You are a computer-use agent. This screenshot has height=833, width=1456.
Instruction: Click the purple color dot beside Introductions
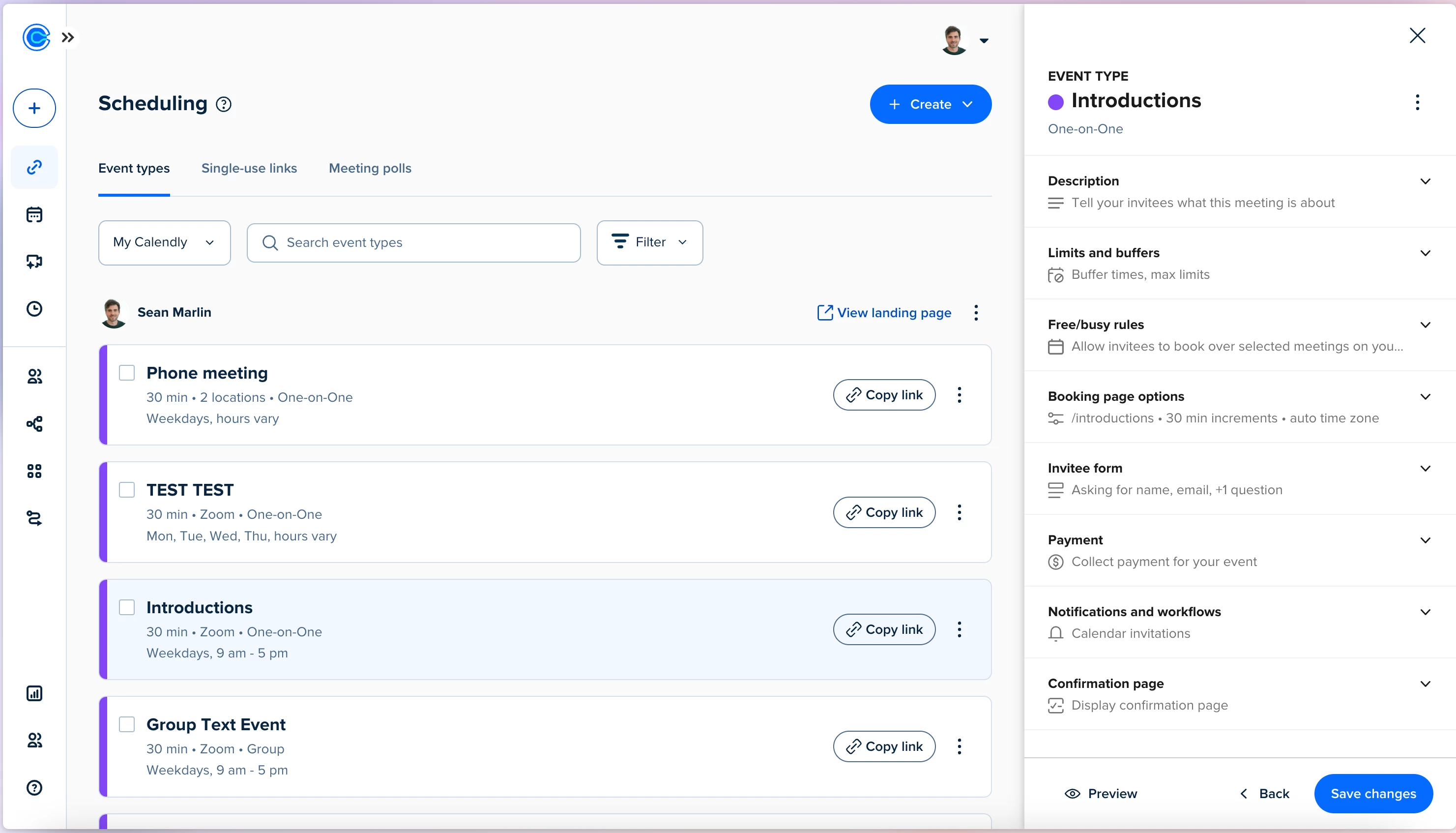tap(1056, 102)
